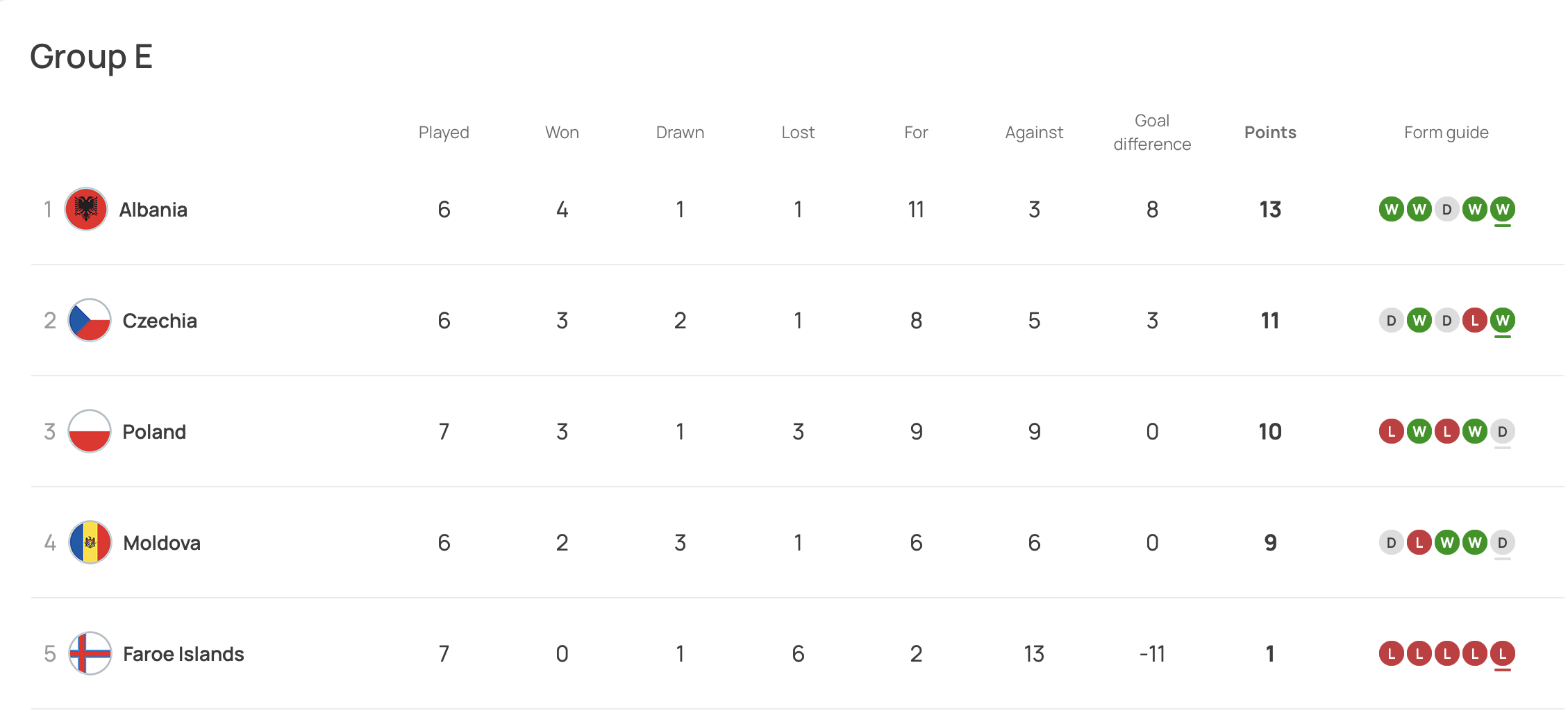Click the Group E heading
The image size is (1568, 713).
click(91, 57)
